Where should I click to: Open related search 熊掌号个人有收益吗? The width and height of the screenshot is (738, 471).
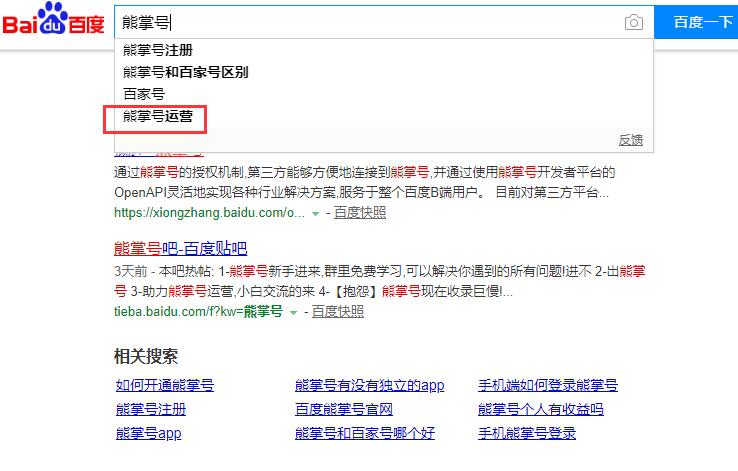coord(541,409)
